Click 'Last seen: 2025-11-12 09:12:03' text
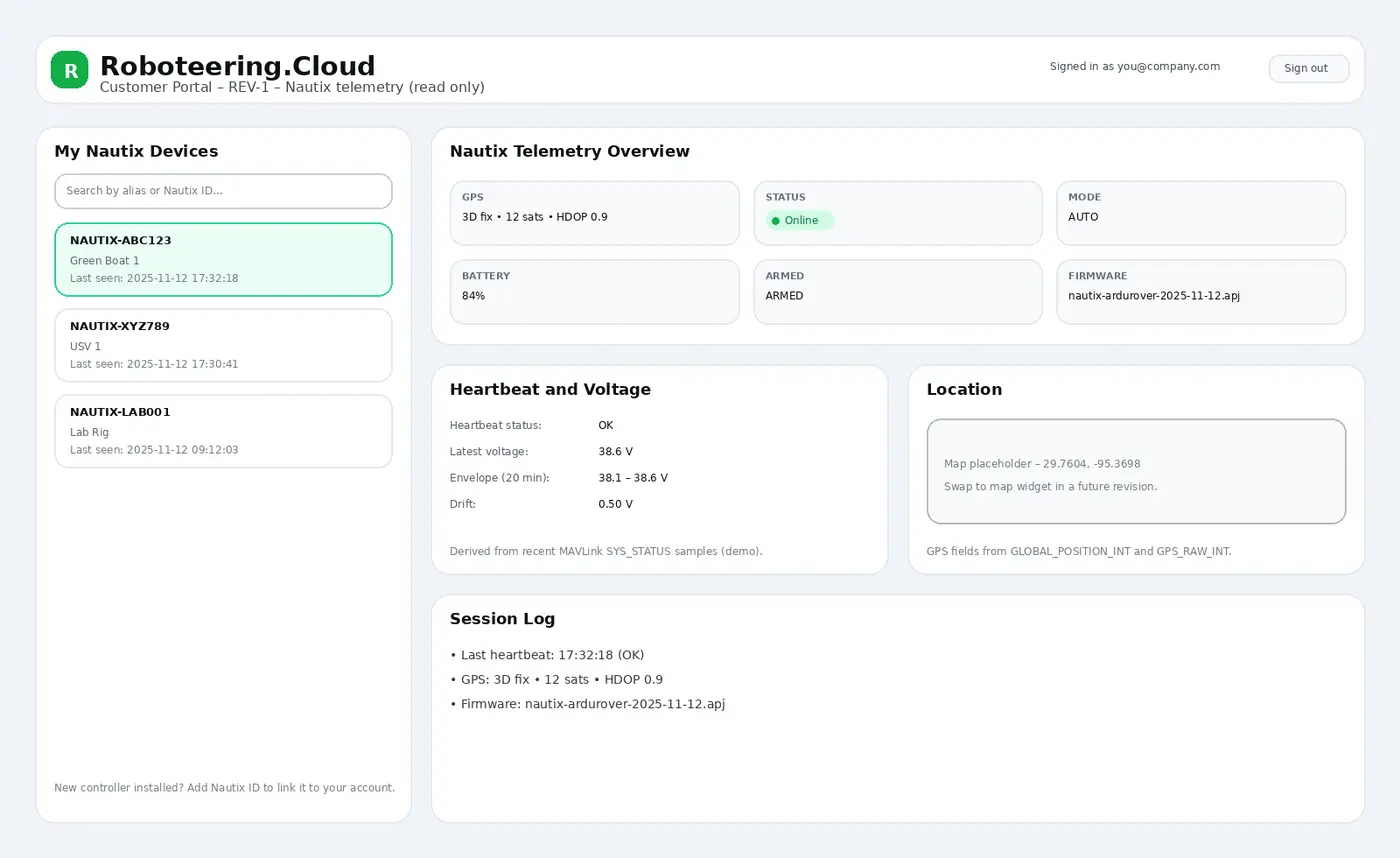Screen dimensions: 1400x858 tap(154, 450)
